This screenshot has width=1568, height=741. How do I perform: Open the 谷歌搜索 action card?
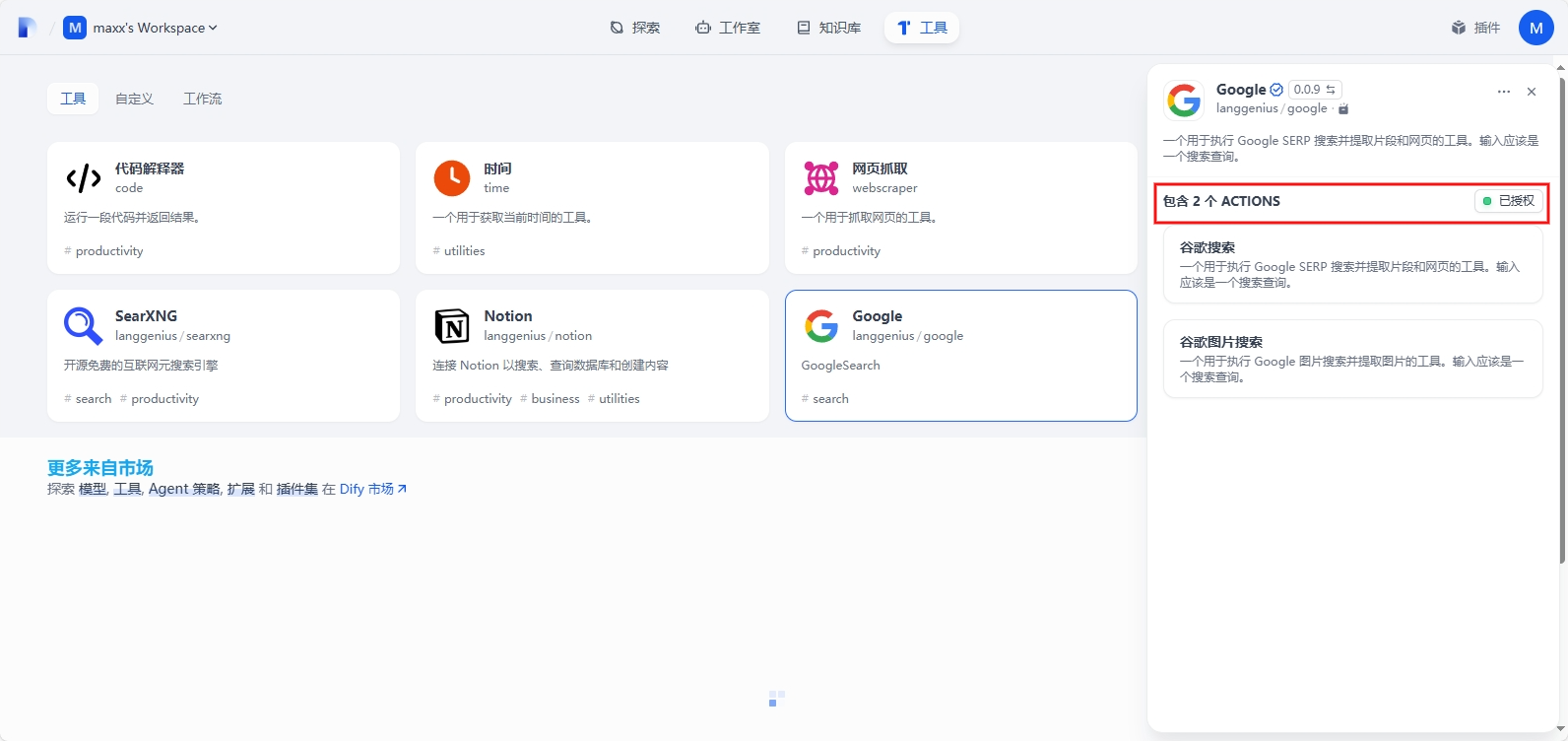1352,264
